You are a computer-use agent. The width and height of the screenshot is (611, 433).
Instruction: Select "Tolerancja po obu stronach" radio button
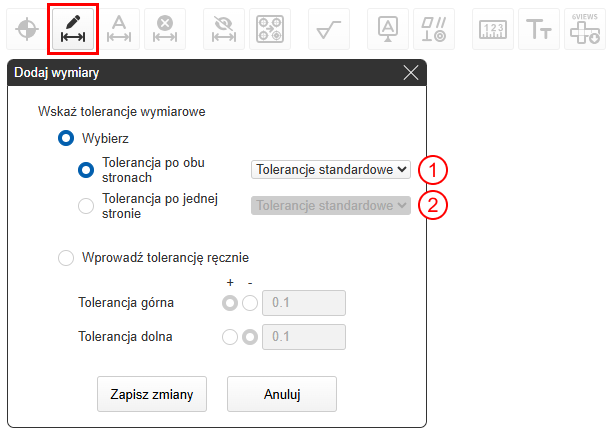click(x=86, y=170)
